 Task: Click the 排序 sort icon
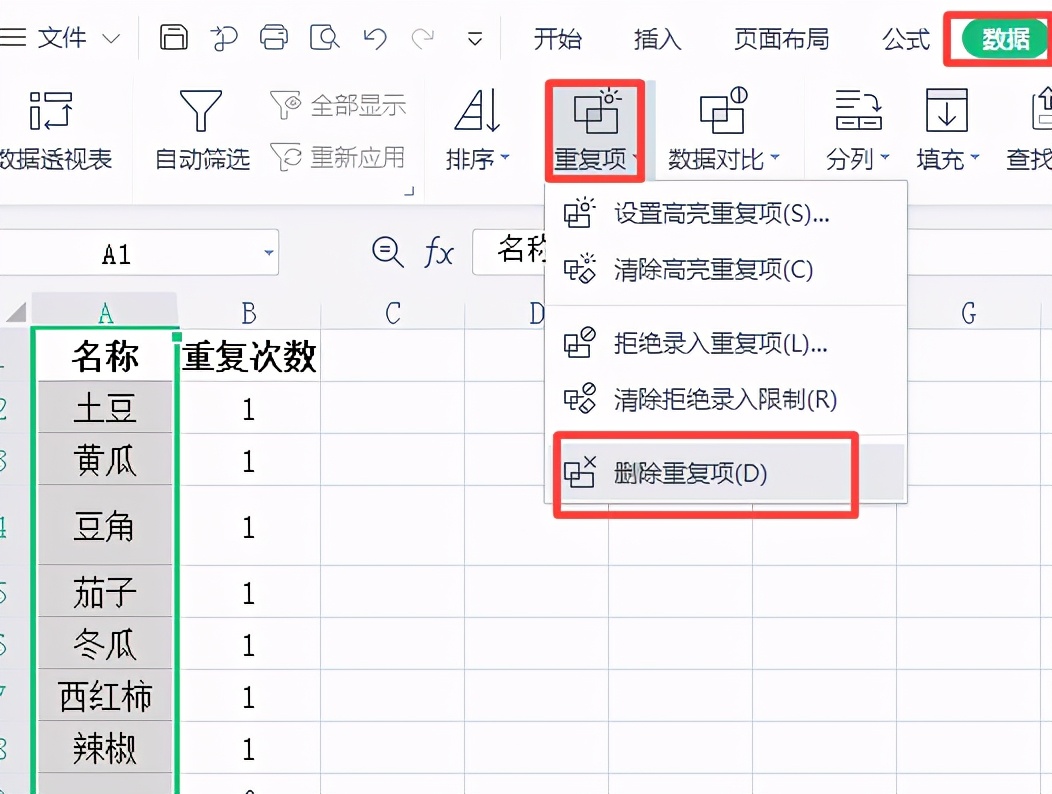tap(477, 110)
